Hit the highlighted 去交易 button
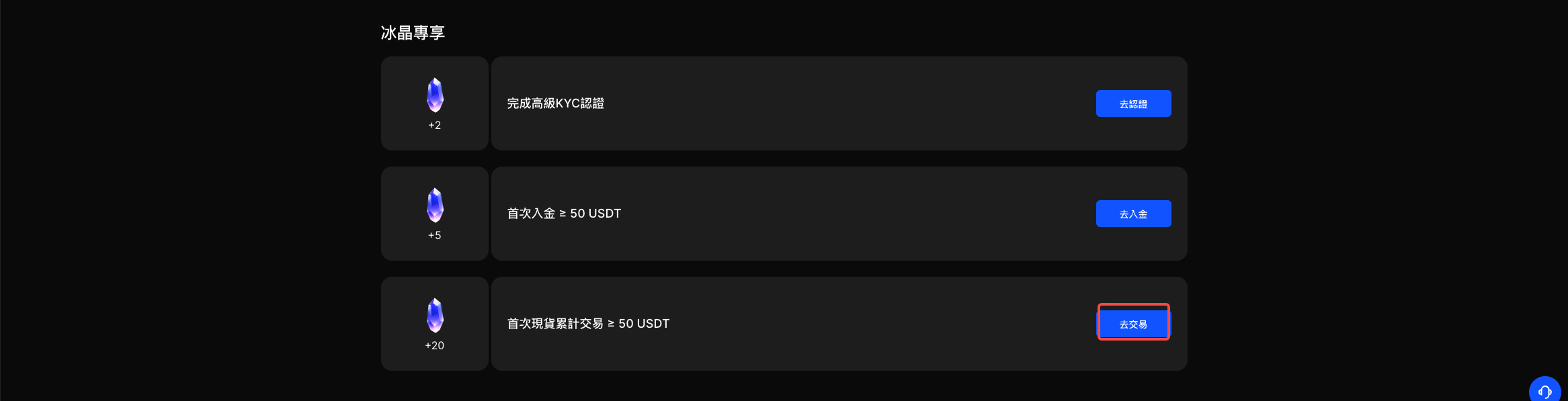The image size is (1568, 401). point(1133,323)
